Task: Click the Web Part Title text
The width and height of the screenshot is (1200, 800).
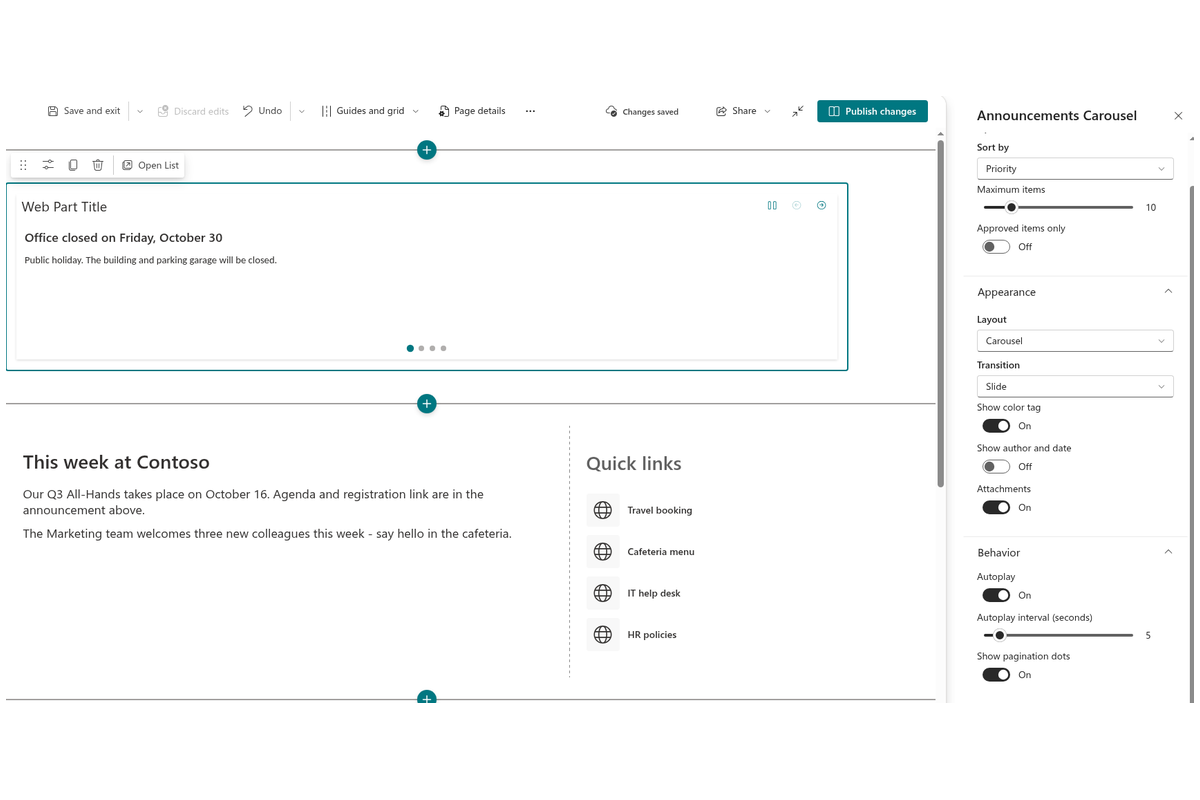Action: click(64, 207)
